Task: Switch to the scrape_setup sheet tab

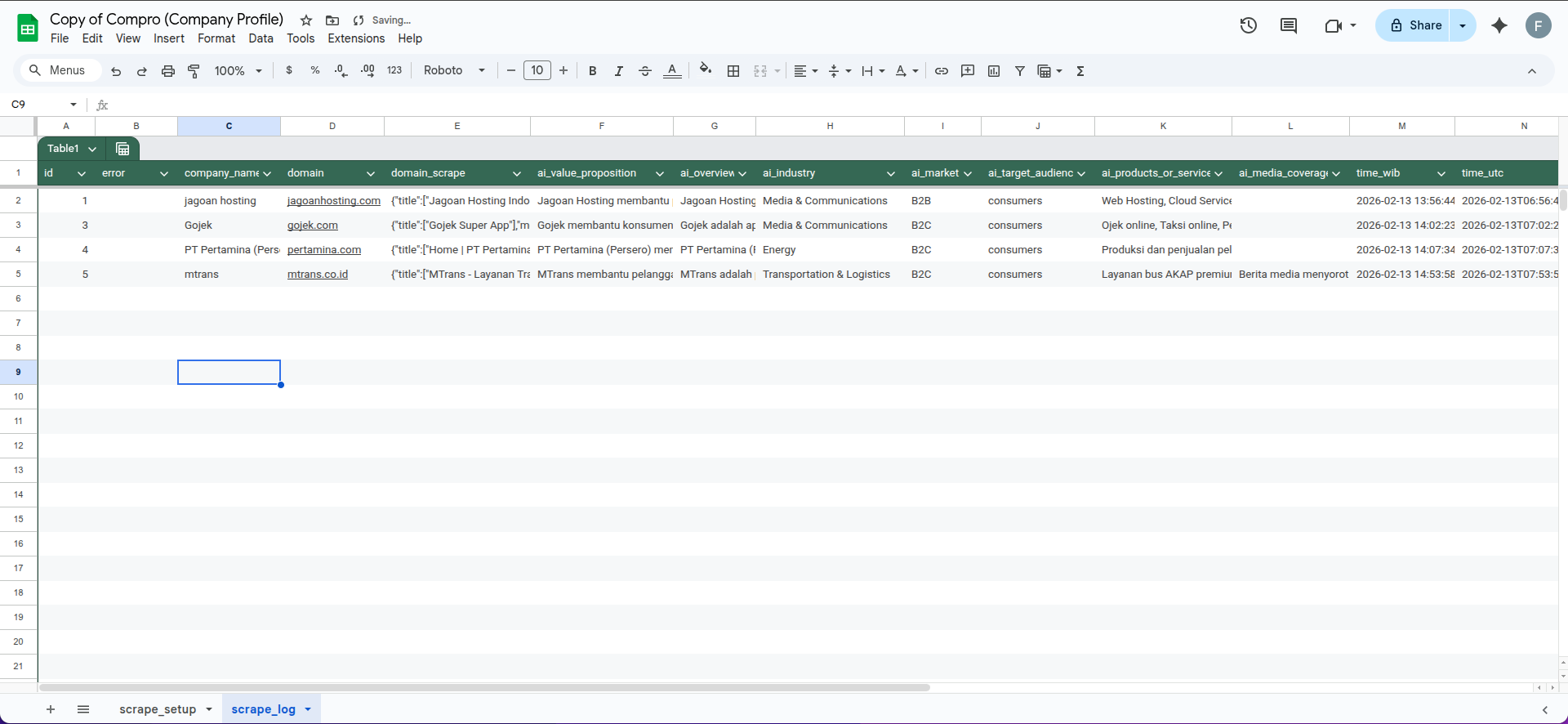Action: point(158,709)
